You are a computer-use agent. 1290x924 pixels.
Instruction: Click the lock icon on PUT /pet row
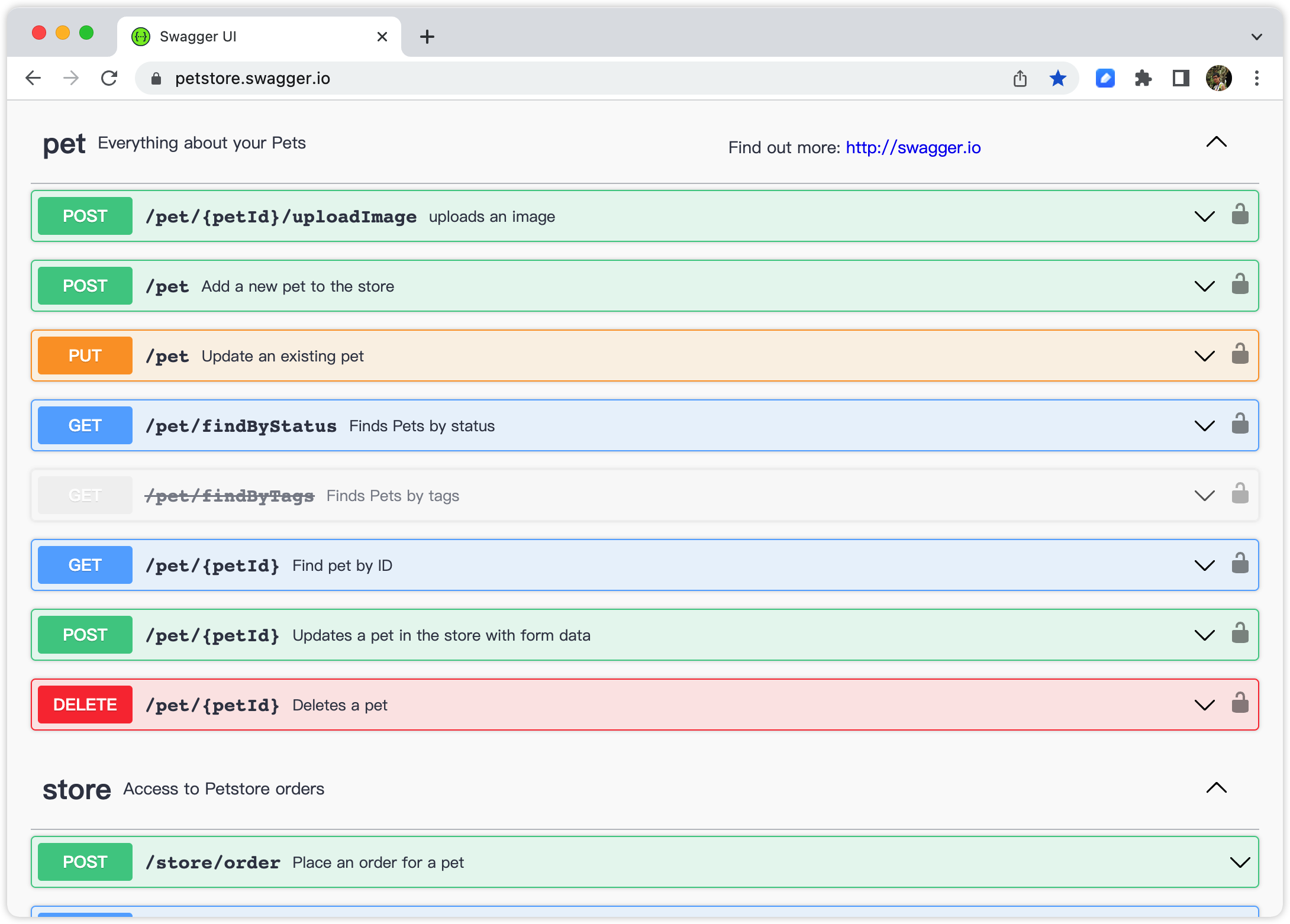1240,354
